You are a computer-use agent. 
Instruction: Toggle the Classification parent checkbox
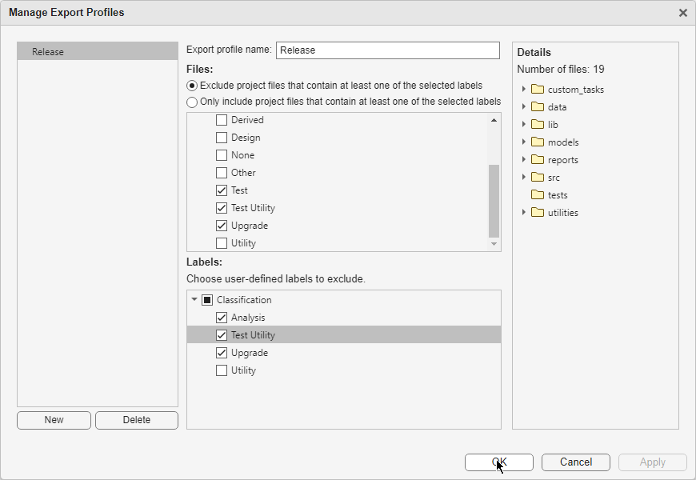click(207, 300)
